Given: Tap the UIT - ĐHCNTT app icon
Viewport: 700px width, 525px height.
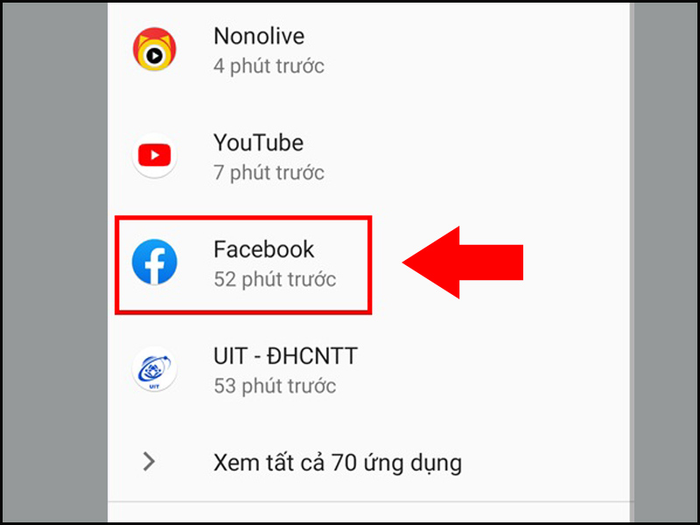Looking at the screenshot, I should click(154, 369).
